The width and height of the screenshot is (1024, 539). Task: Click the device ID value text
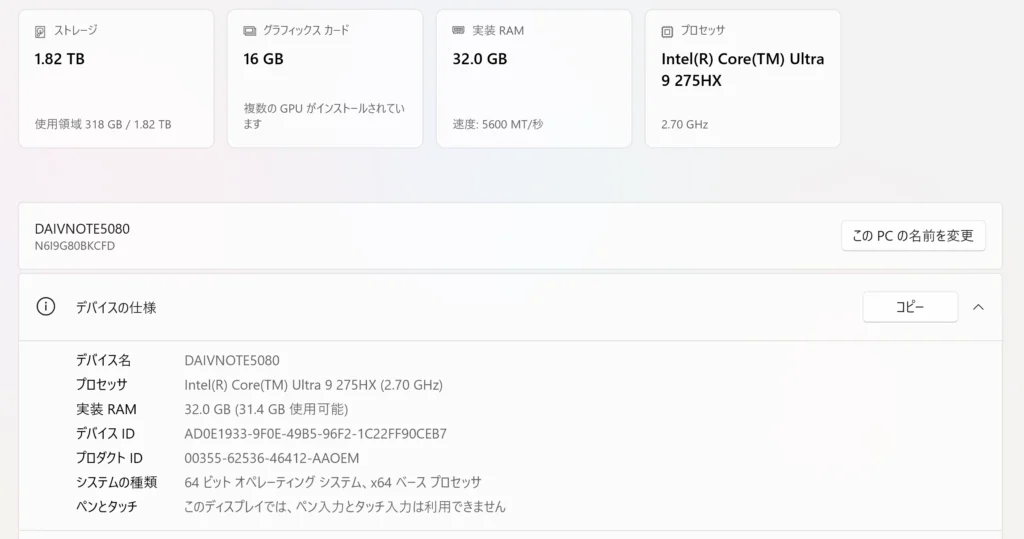[315, 434]
